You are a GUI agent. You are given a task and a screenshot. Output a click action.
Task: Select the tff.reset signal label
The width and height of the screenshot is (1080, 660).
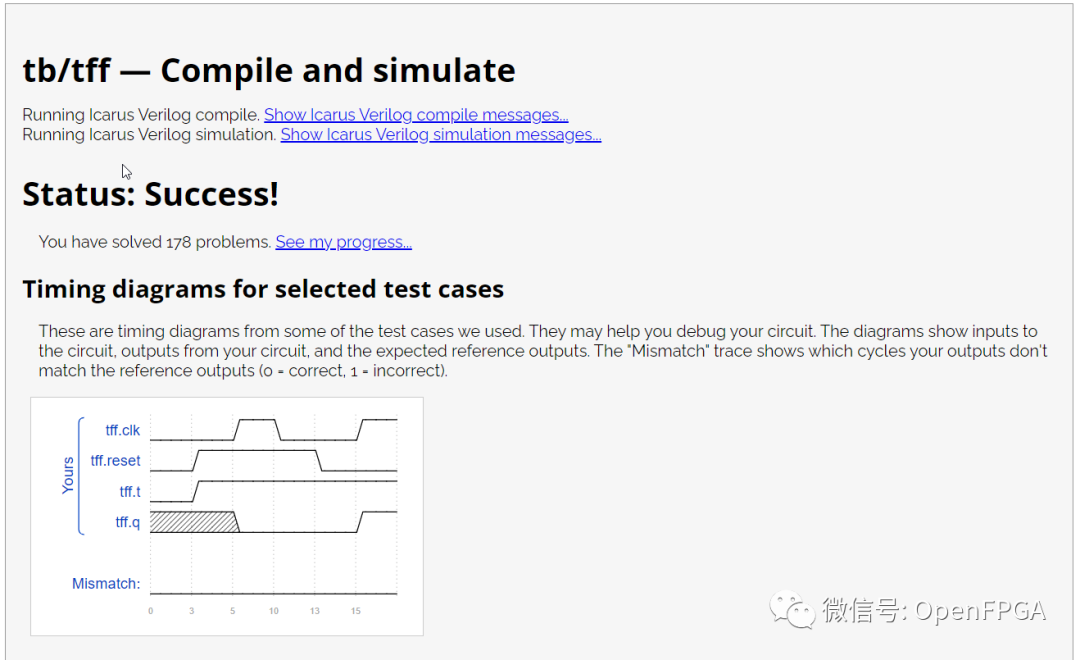(116, 461)
